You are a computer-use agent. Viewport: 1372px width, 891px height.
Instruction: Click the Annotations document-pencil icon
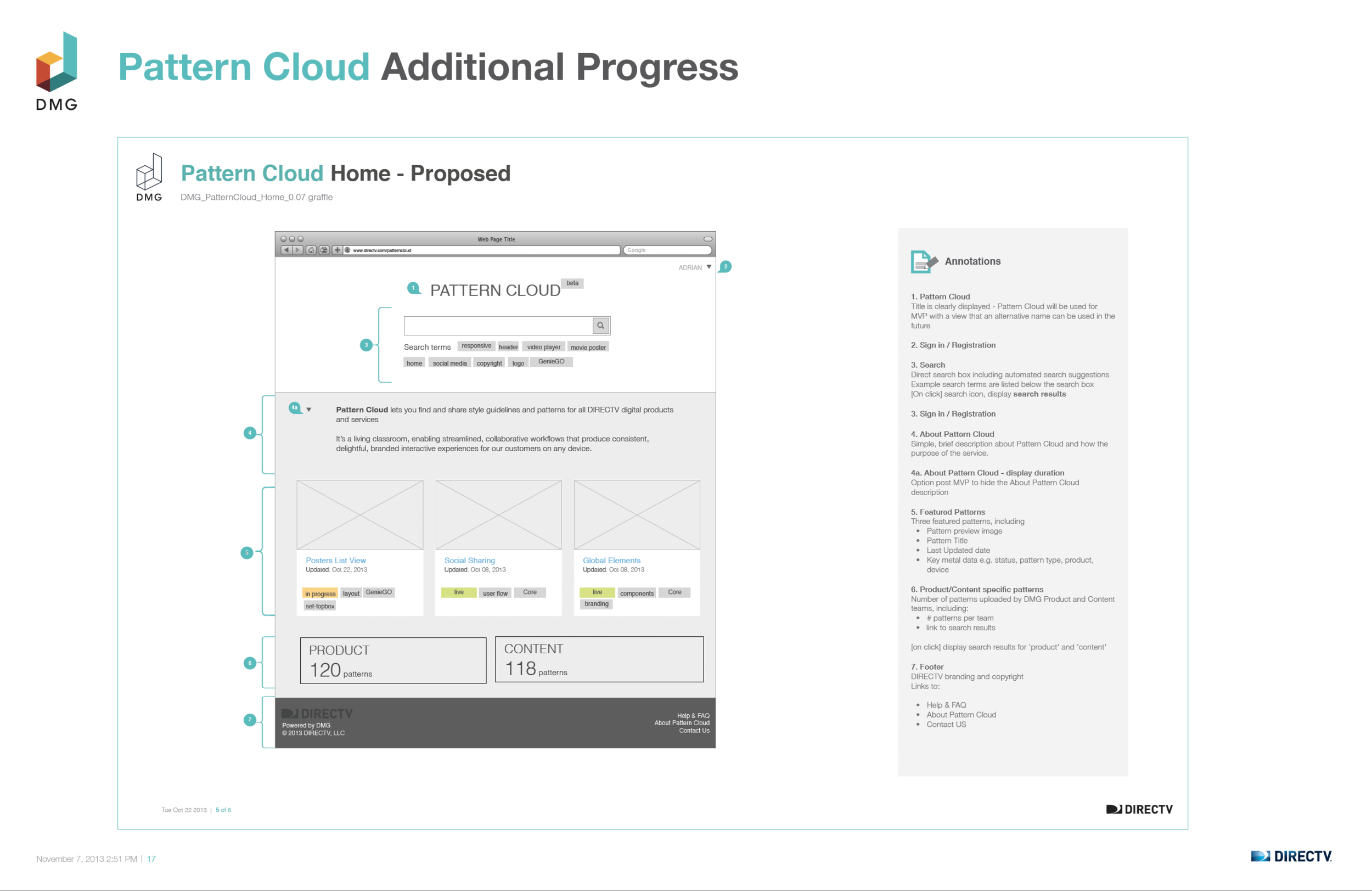click(x=924, y=262)
